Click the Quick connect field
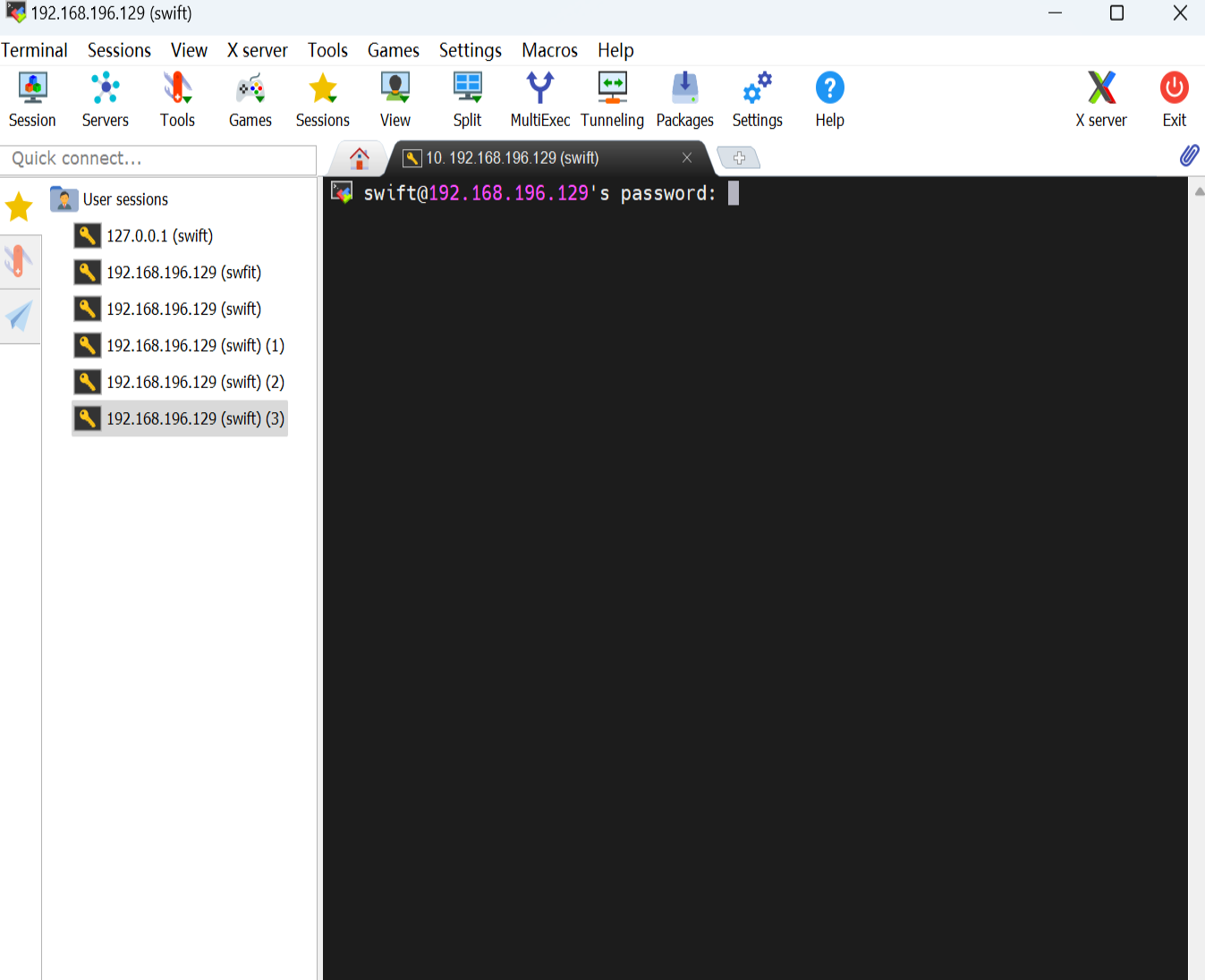 tap(157, 158)
